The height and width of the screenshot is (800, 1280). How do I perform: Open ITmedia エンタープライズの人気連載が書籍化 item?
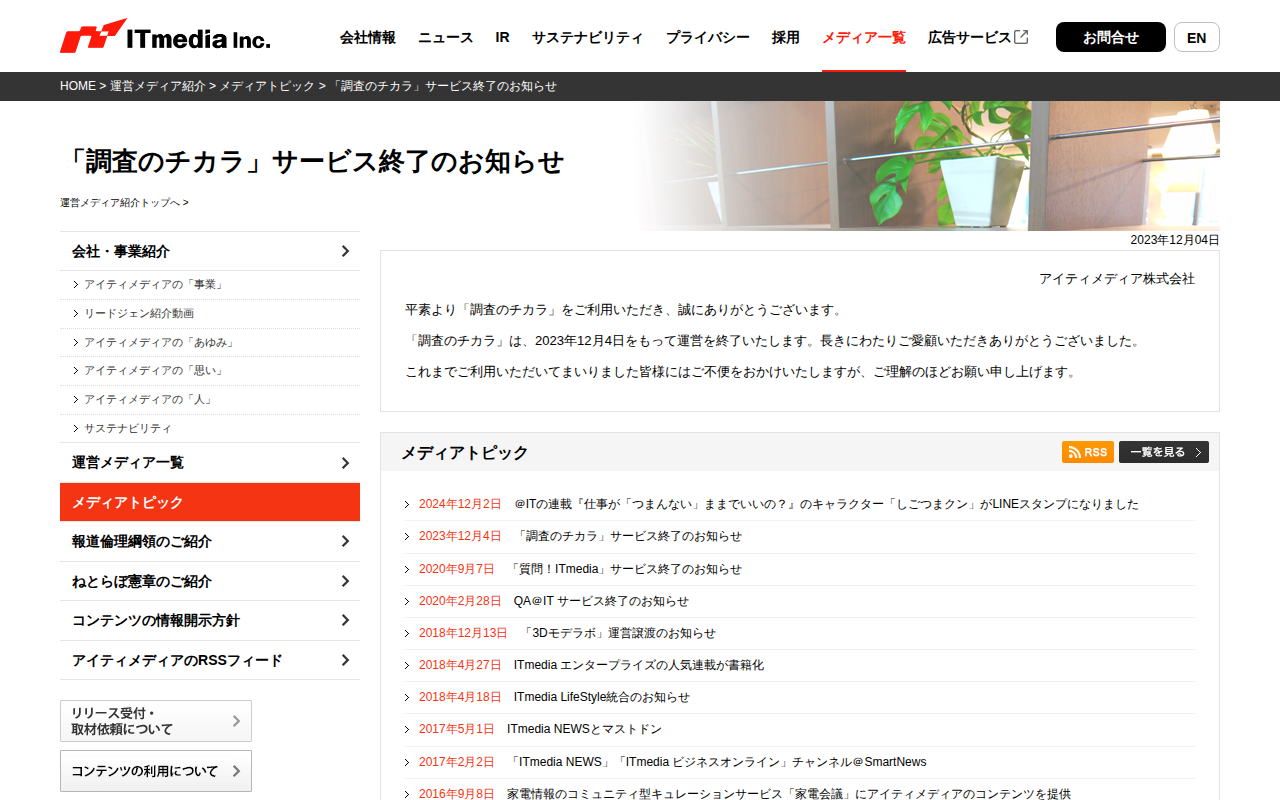coord(639,665)
